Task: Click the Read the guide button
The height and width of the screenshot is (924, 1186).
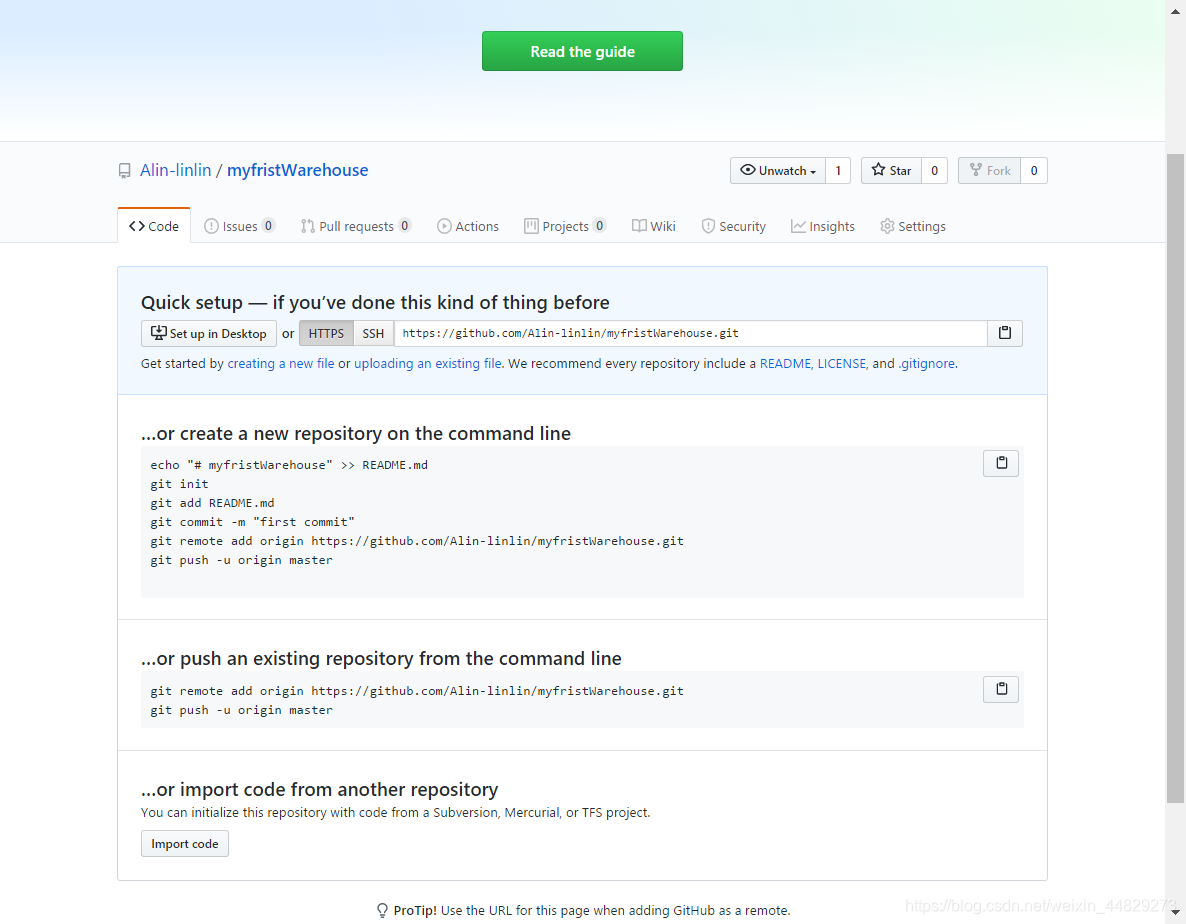Action: click(x=582, y=51)
